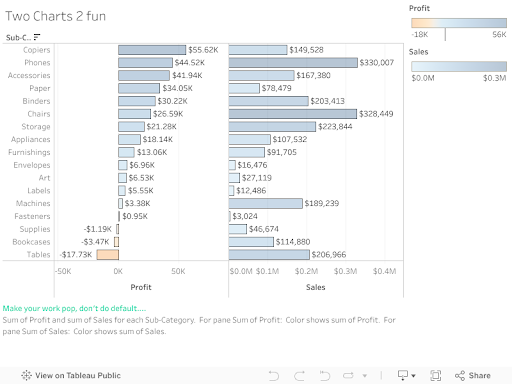Click the Sub-C column header
Viewport: 512px width, 384px height.
(18, 37)
